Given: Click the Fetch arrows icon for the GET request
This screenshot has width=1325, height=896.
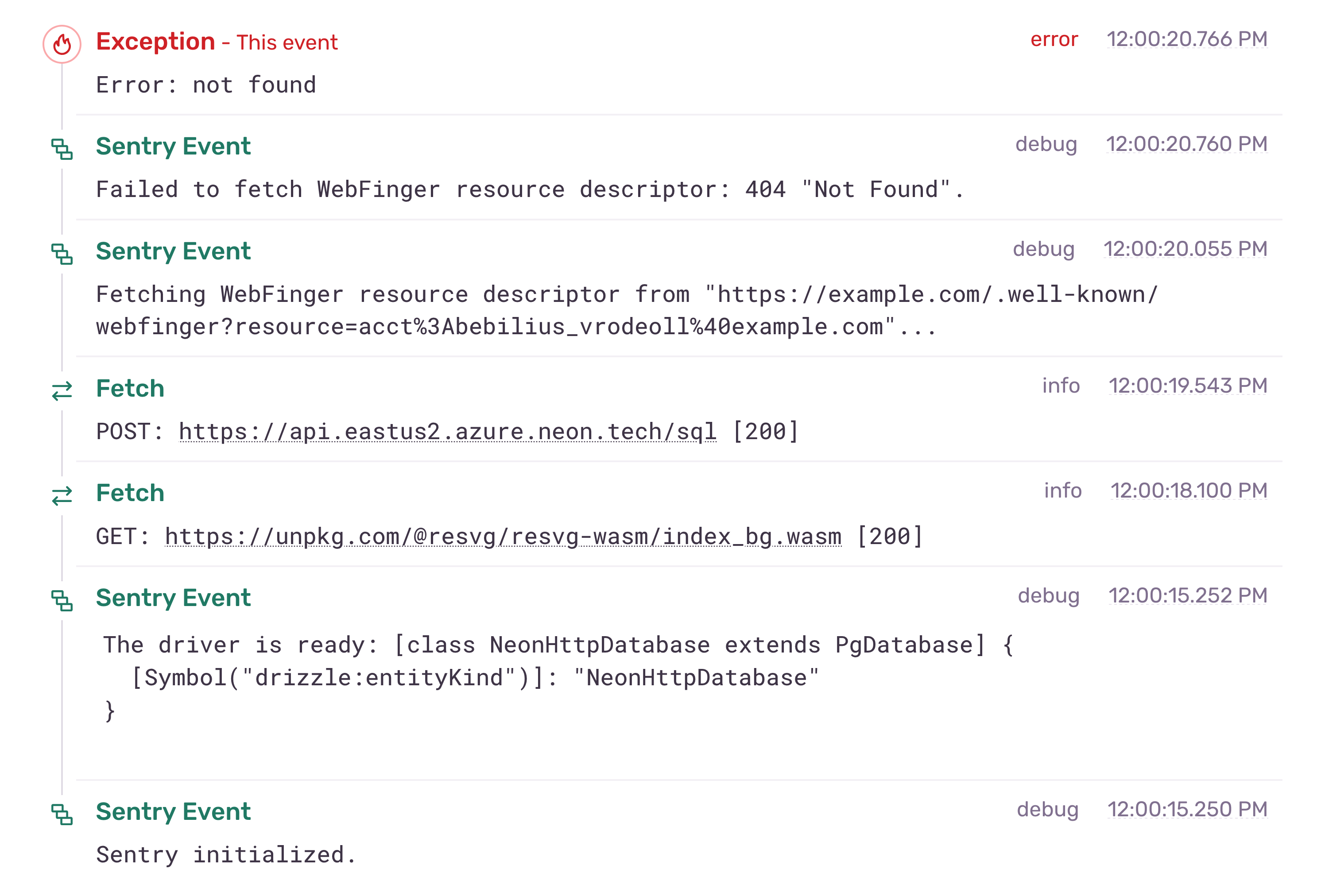Looking at the screenshot, I should (x=62, y=495).
